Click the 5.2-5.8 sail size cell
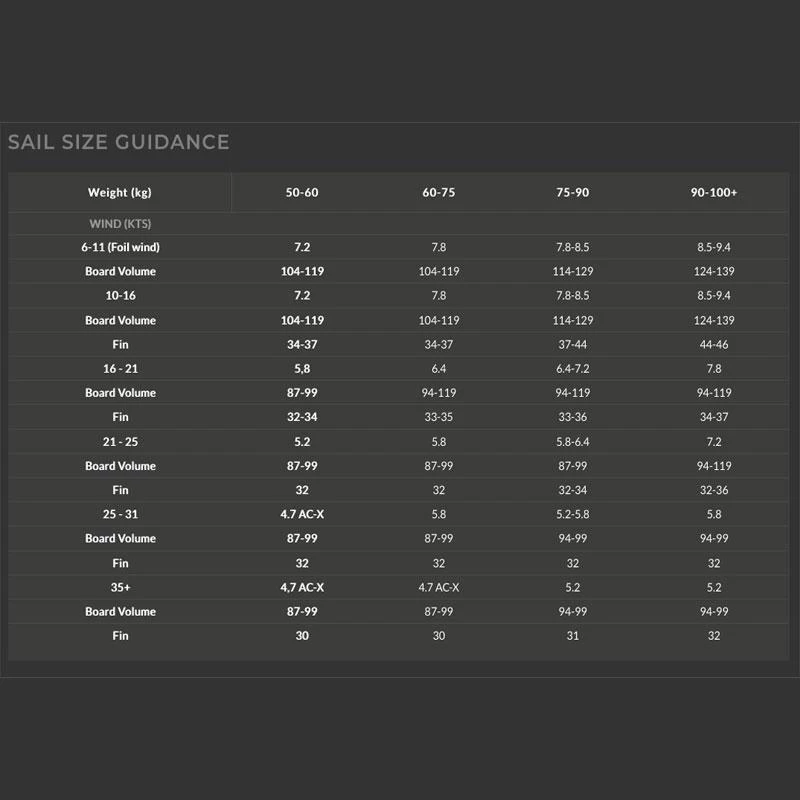 (x=573, y=515)
